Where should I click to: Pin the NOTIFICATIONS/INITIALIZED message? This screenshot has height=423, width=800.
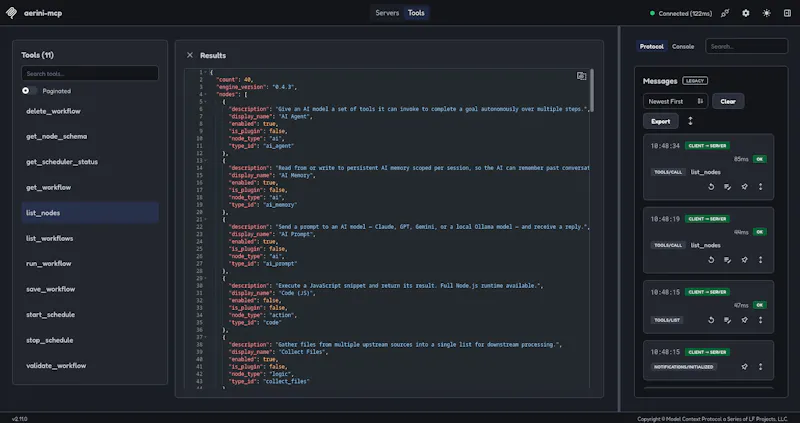(x=744, y=366)
